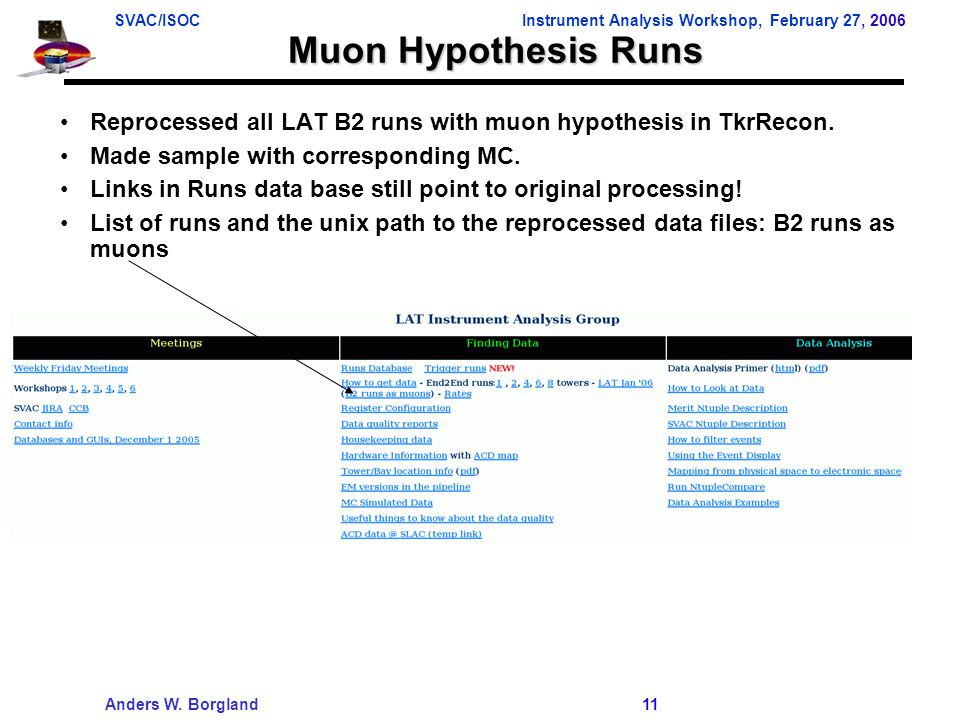Open the Rates link
Screen dimensions: 960x720
coord(458,394)
